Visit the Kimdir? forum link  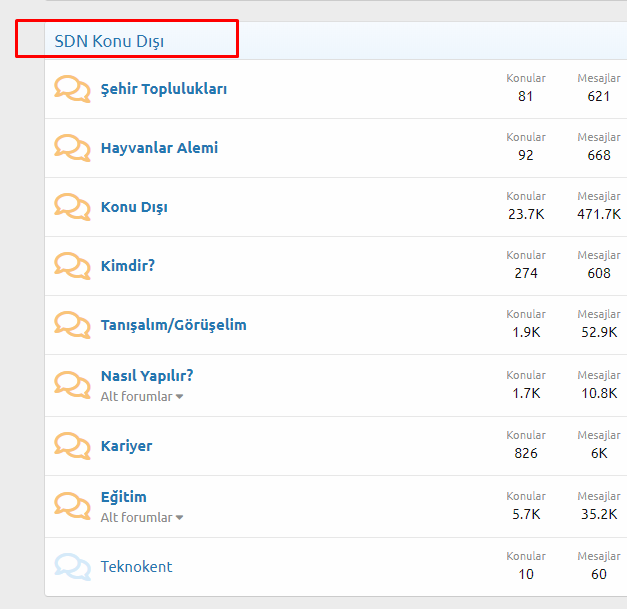(x=128, y=266)
